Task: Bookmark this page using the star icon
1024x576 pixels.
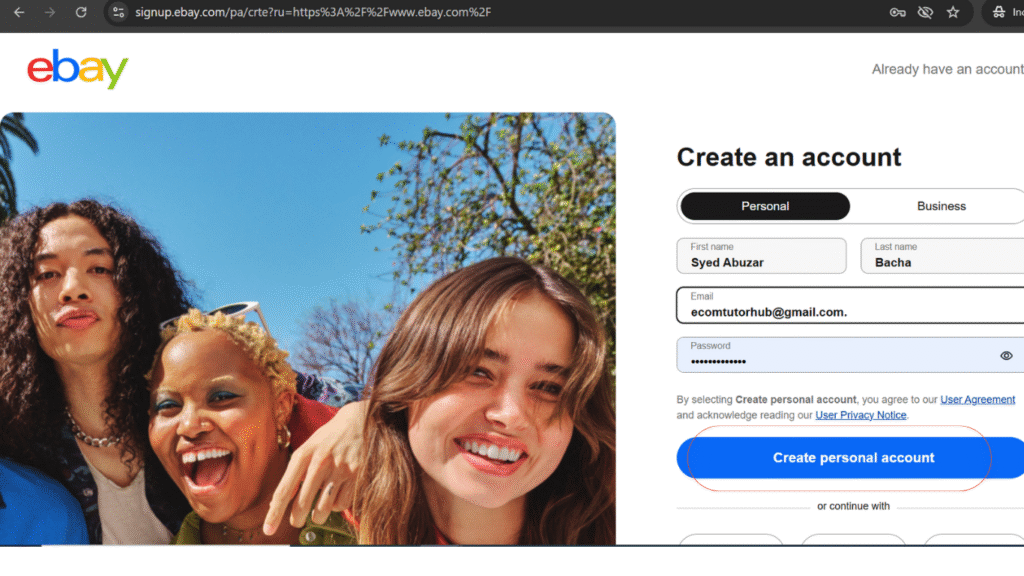Action: tap(952, 13)
